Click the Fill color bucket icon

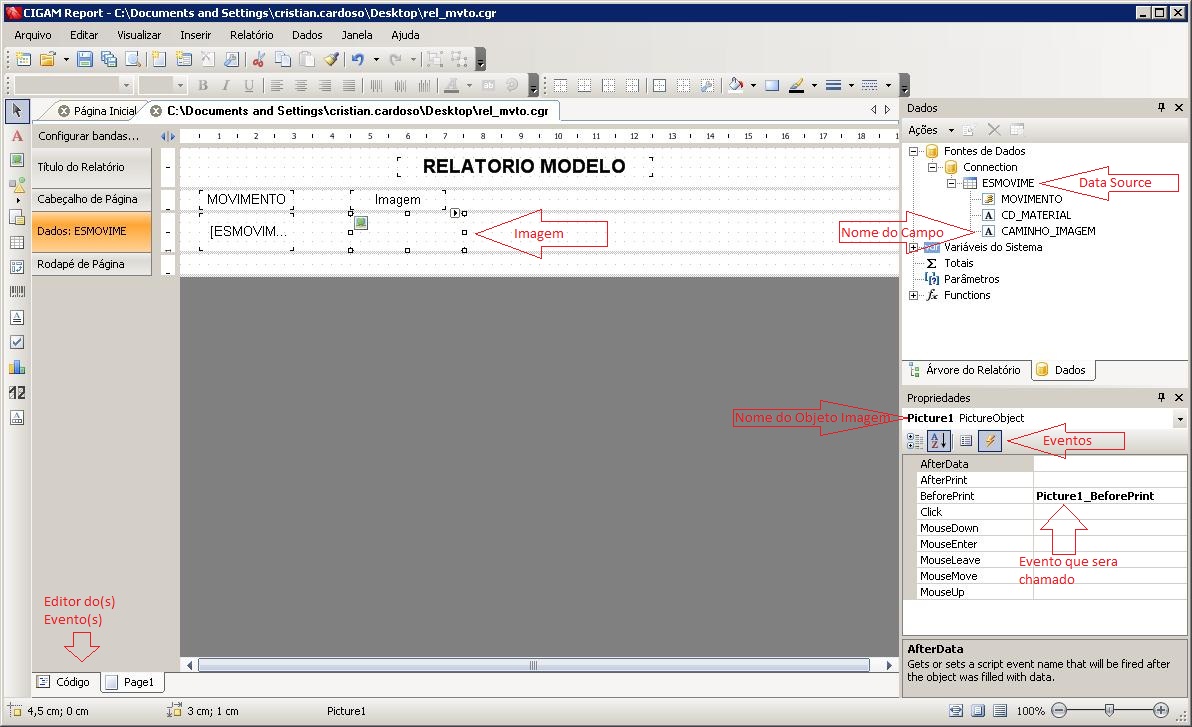coord(735,85)
